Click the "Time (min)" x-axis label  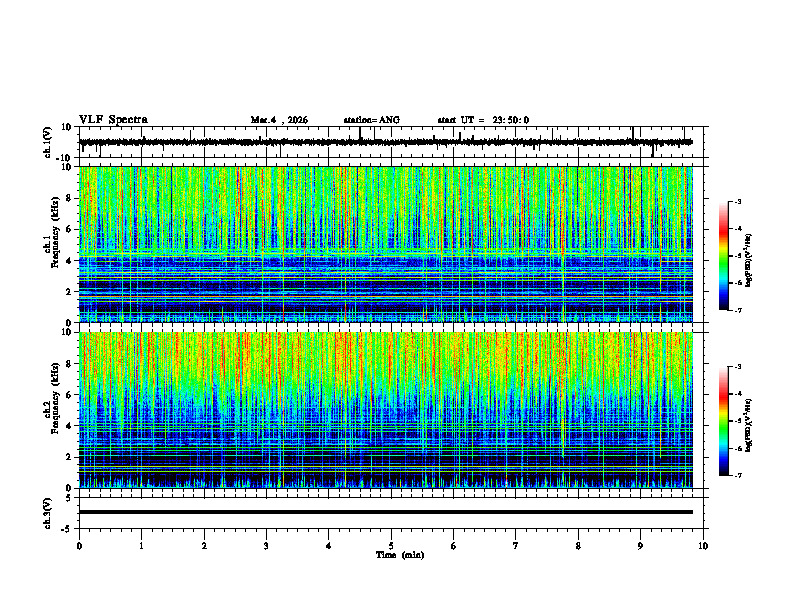(x=400, y=555)
